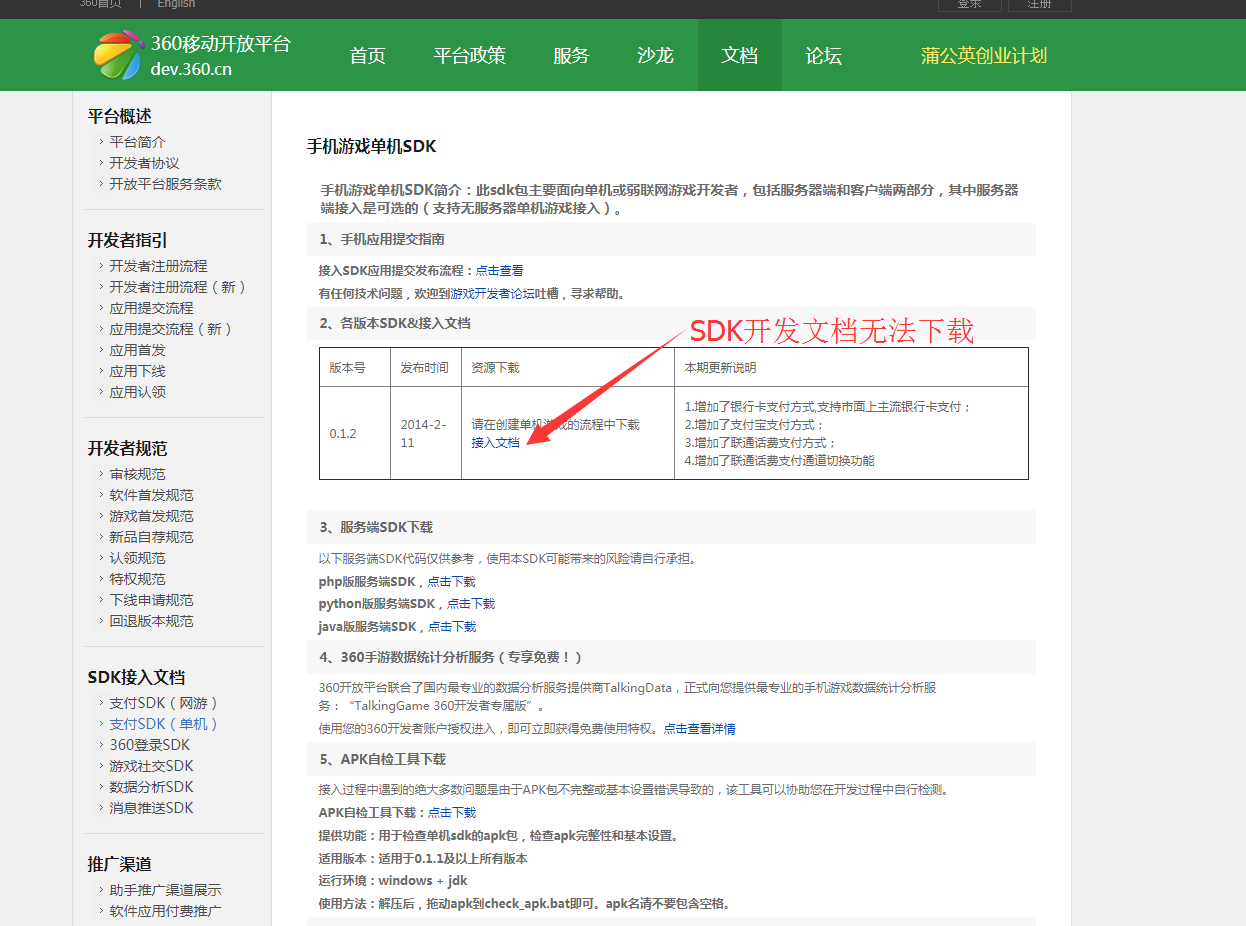Open 回退版本规范 sidebar link
Viewport: 1246px width, 926px height.
click(152, 621)
